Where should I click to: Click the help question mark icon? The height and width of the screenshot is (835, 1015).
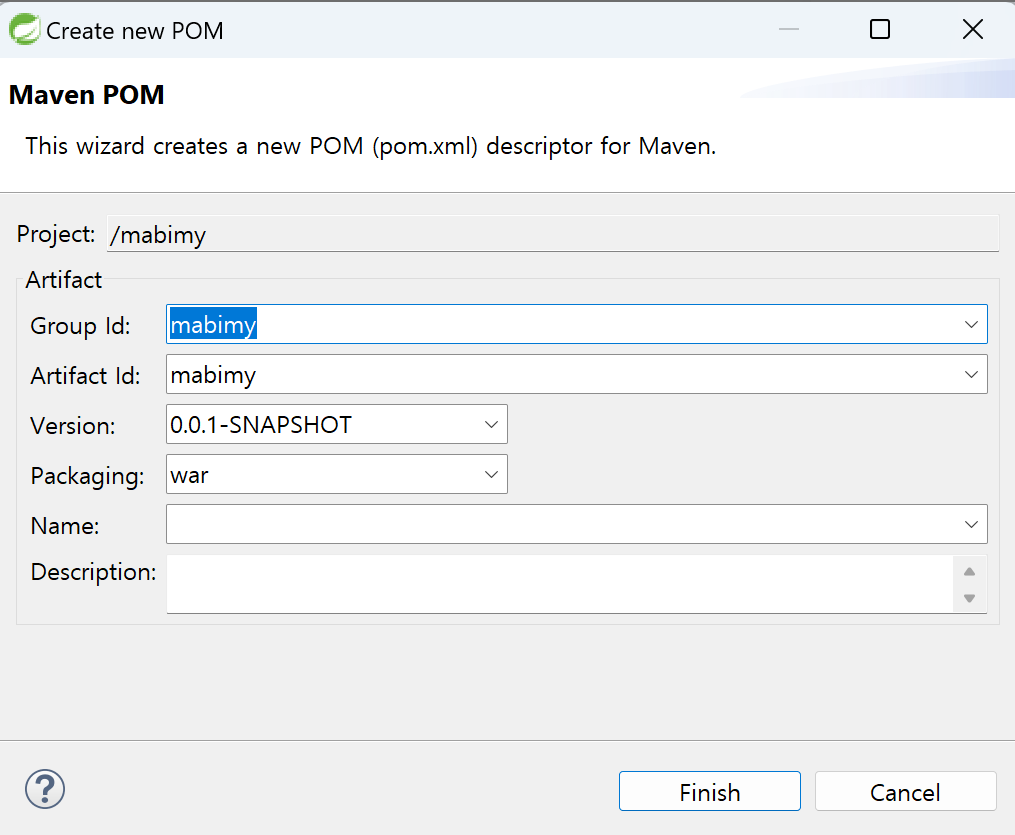[45, 789]
